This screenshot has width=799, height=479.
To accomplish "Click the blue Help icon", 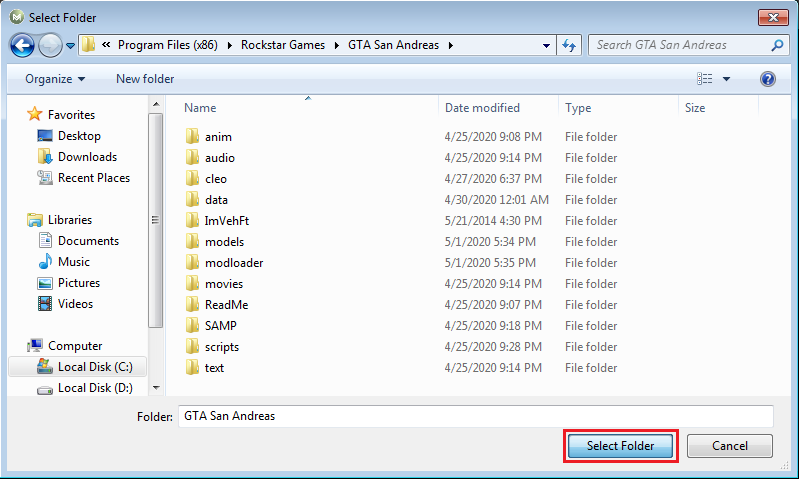I will point(767,79).
